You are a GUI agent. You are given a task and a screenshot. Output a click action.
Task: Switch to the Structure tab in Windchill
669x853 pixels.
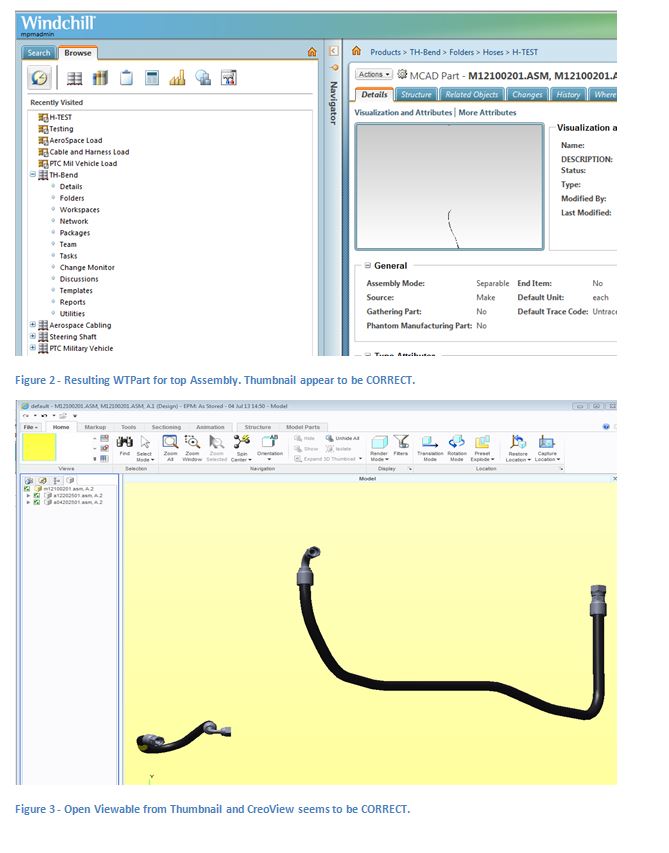click(416, 95)
